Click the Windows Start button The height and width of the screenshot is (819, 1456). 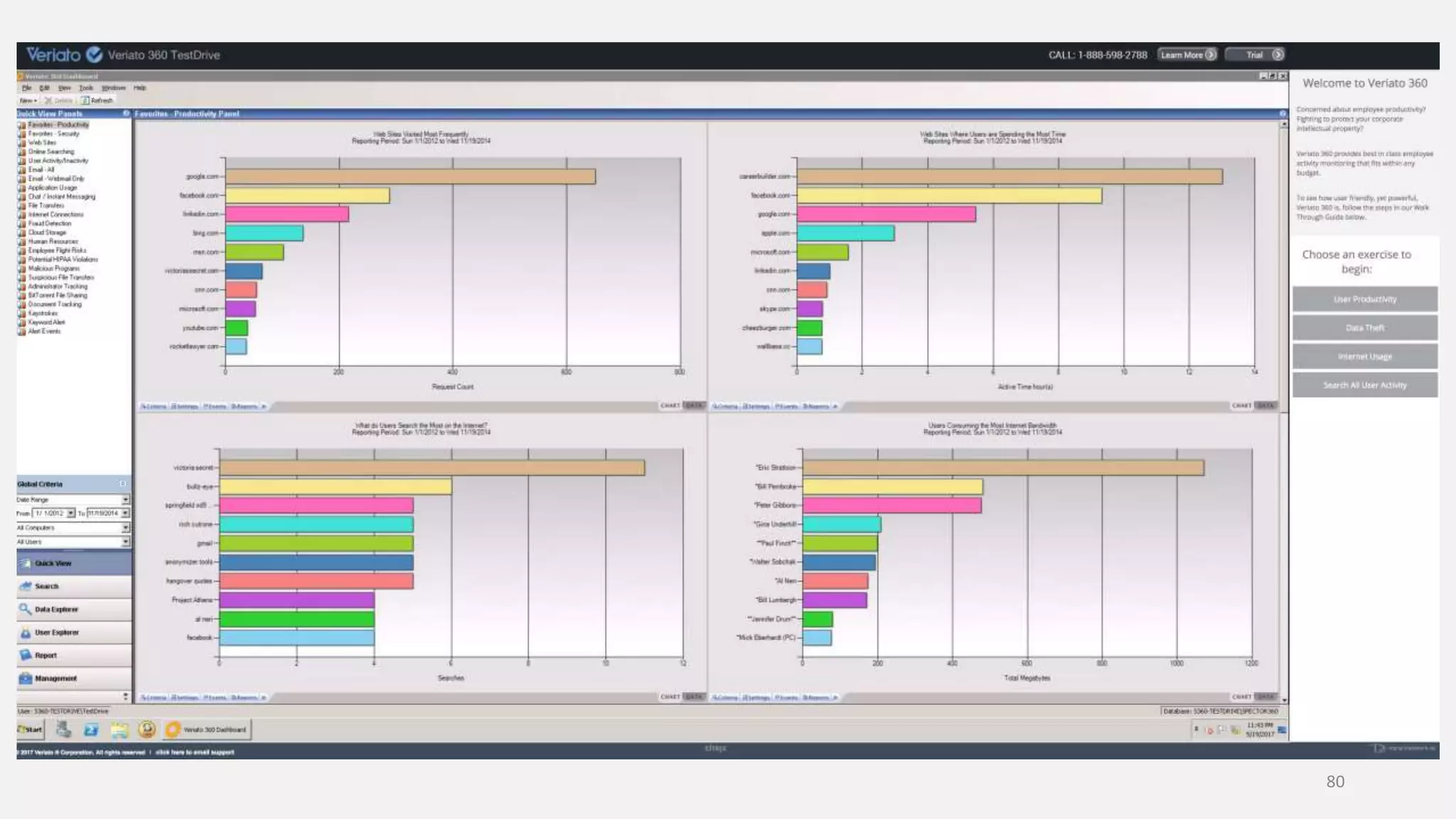pos(30,729)
